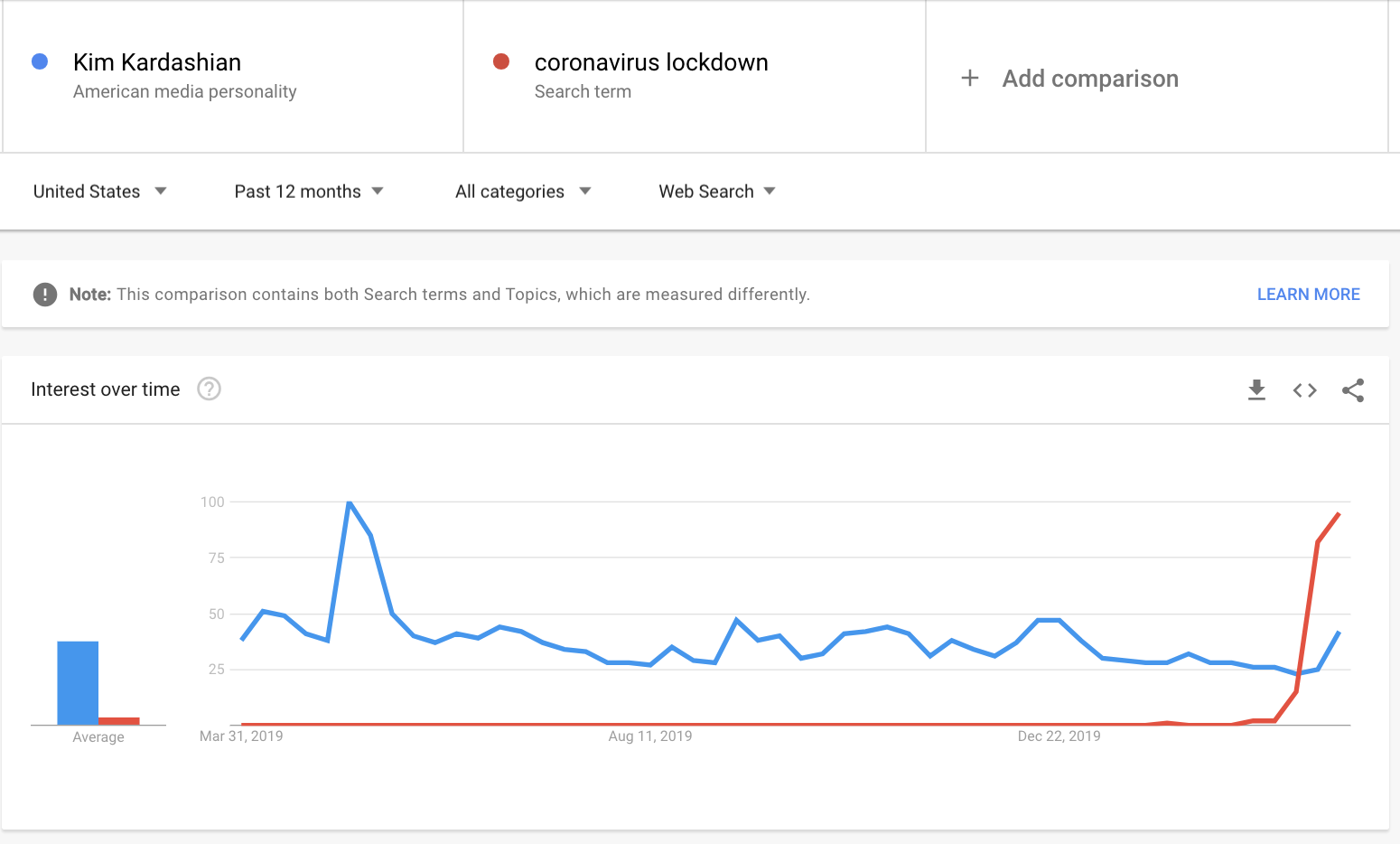Click the Dec 22, 2019 axis label

click(1059, 736)
